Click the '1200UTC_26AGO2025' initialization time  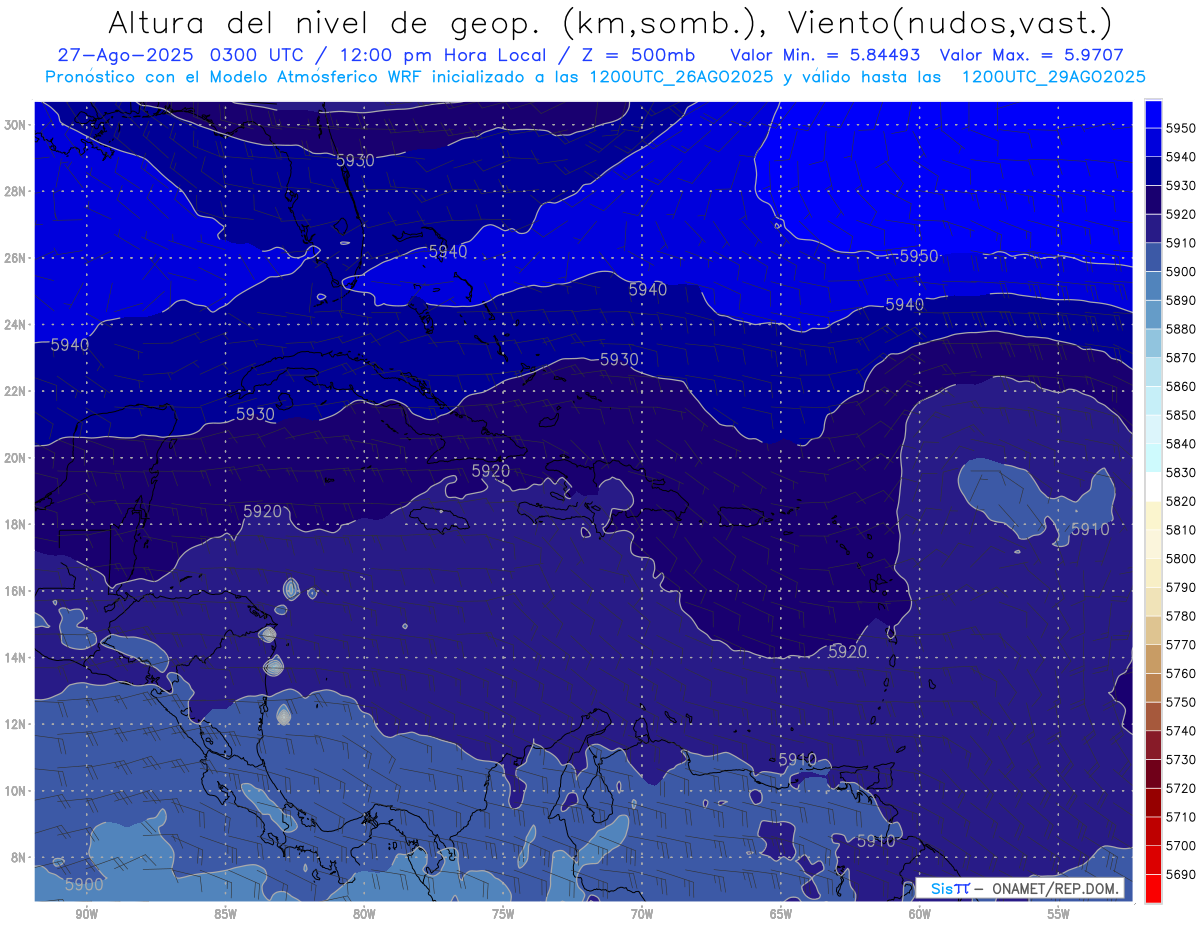[681, 77]
